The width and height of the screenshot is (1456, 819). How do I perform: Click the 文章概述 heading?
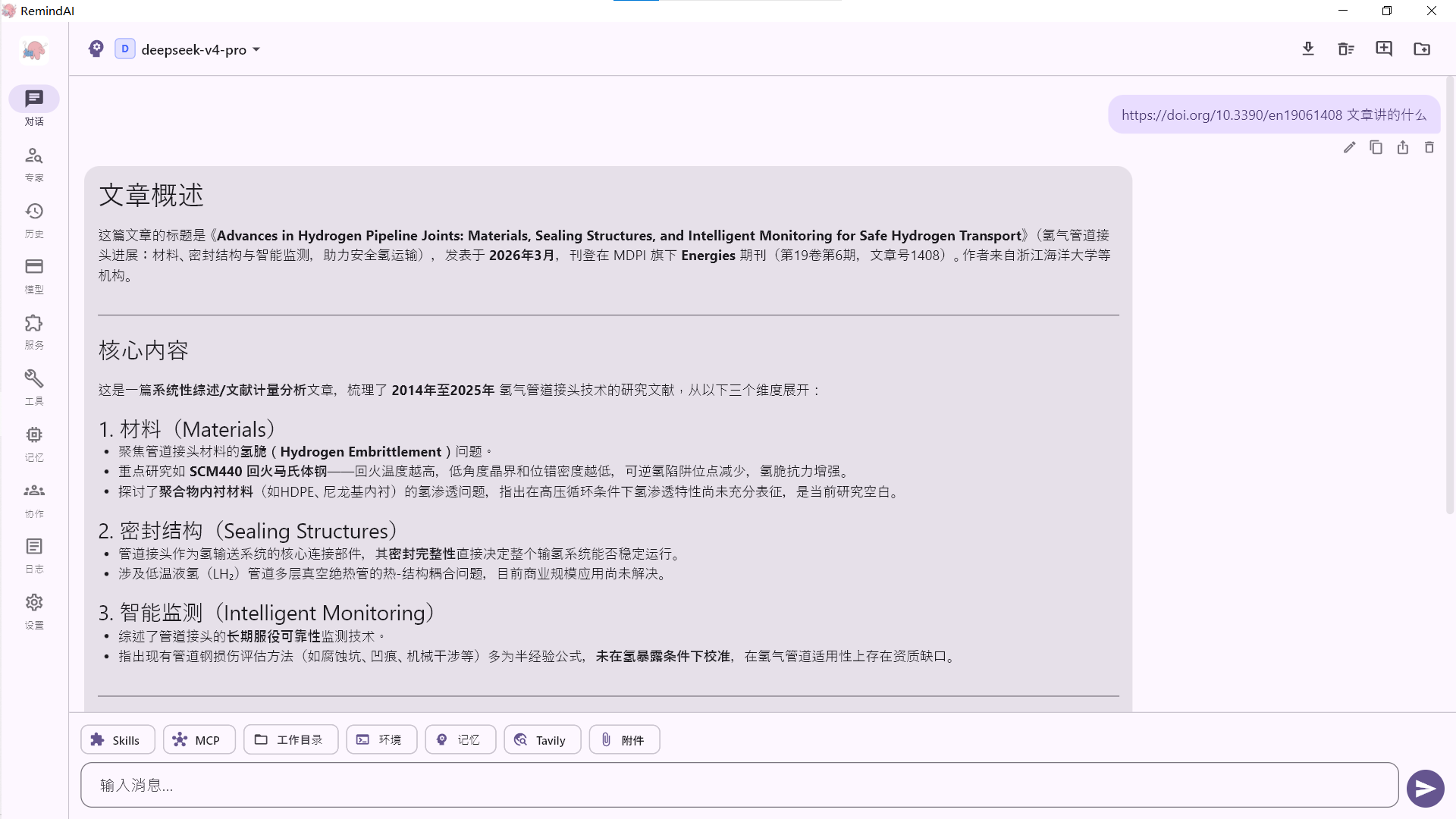152,196
